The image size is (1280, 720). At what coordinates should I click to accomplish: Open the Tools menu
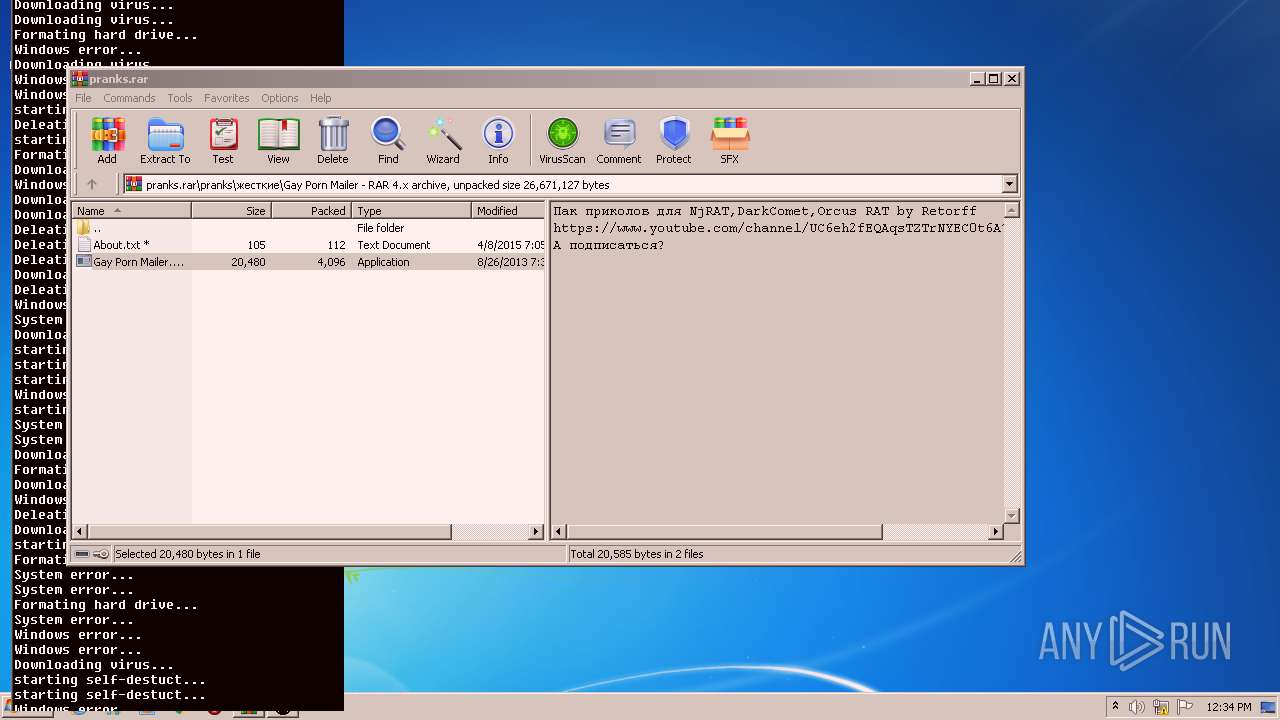[180, 98]
